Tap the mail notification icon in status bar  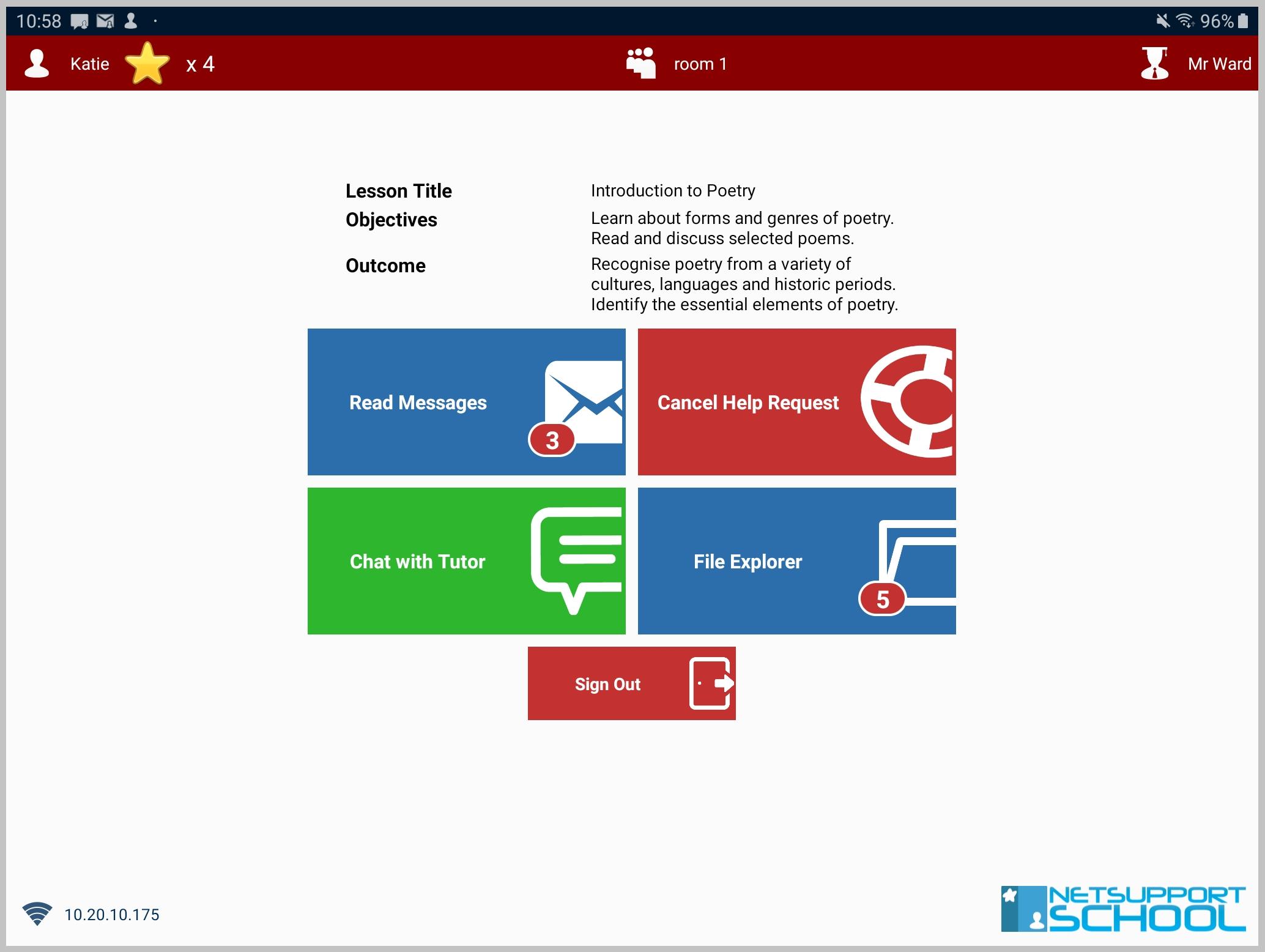coord(105,21)
